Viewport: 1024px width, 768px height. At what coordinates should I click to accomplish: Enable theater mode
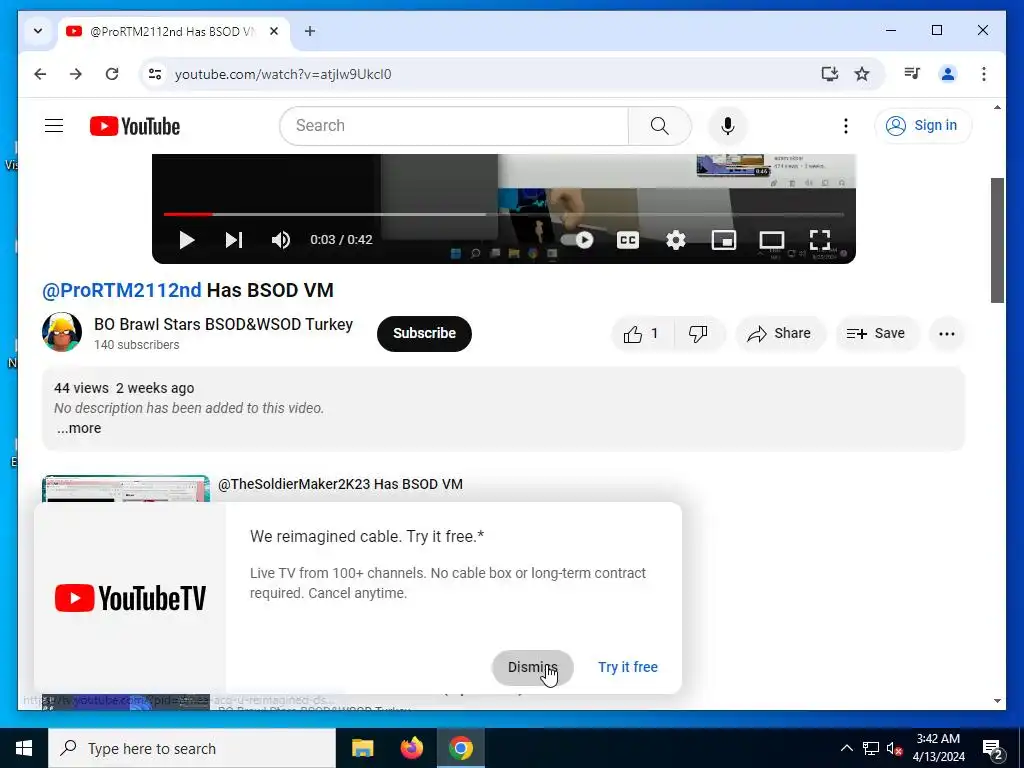click(x=772, y=240)
